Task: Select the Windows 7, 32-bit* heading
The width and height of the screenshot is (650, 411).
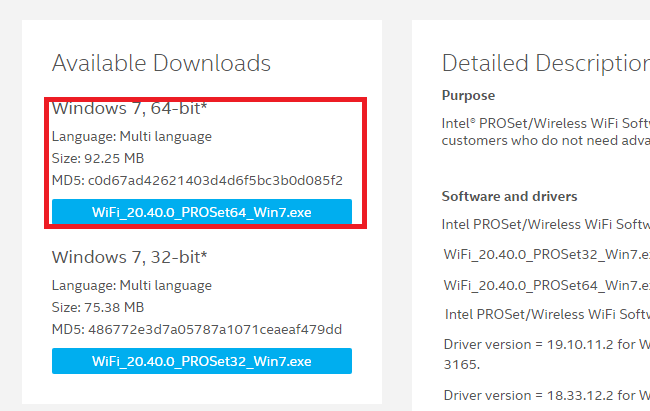Action: click(130, 257)
